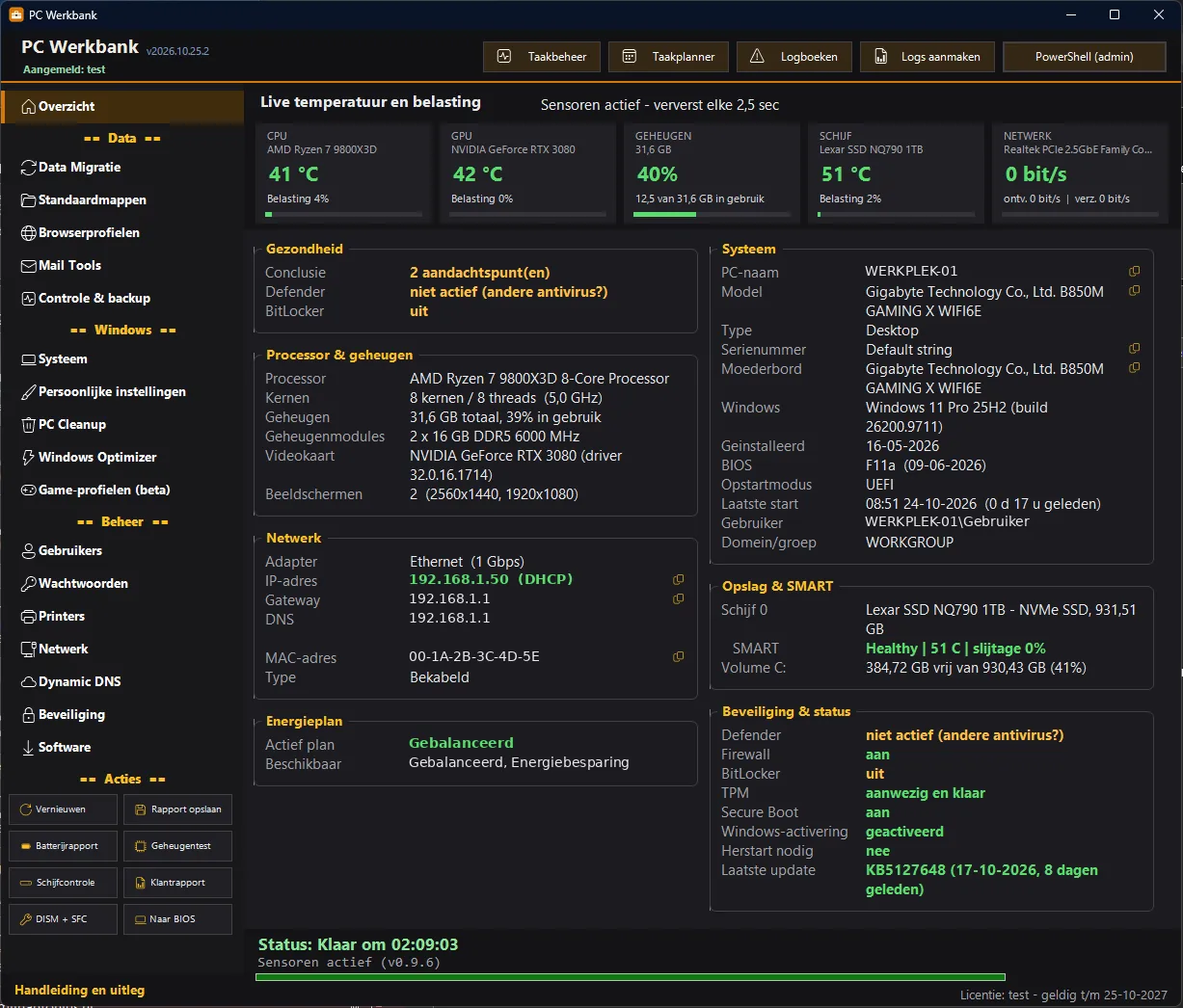This screenshot has width=1183, height=1008.
Task: Click the copy icon on the Gateway row
Action: [x=678, y=599]
